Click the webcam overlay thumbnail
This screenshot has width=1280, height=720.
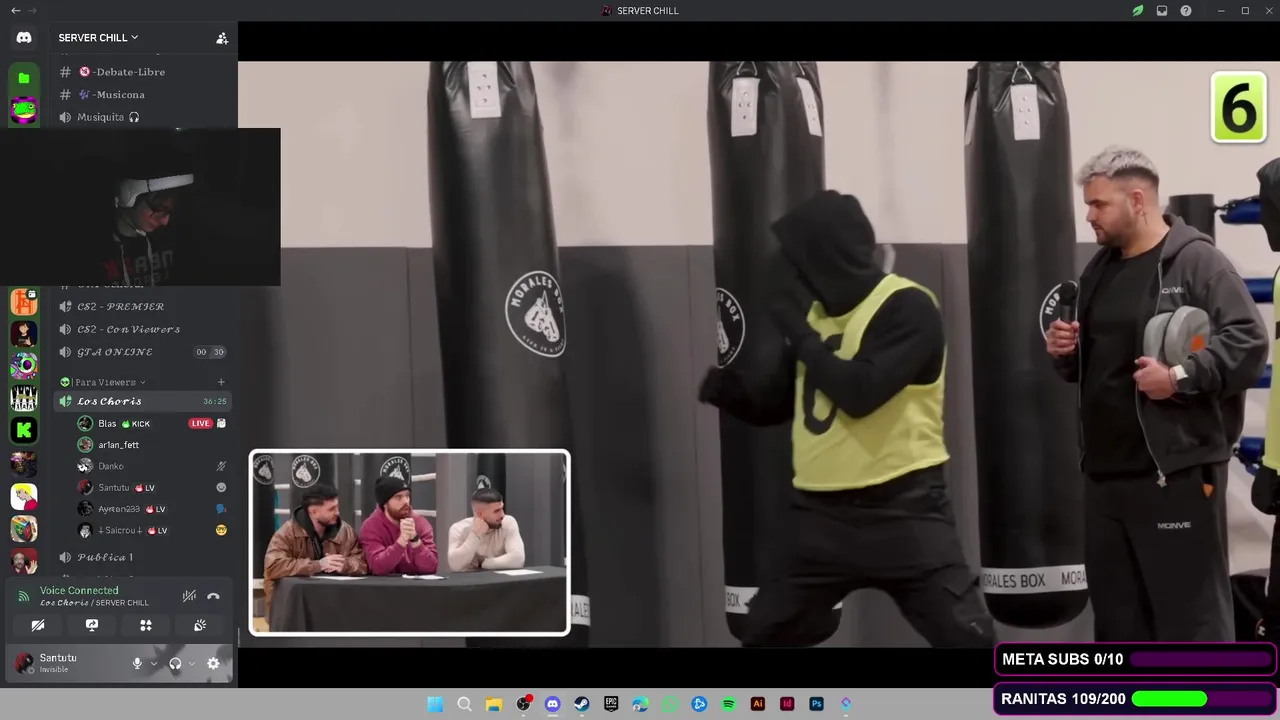[140, 207]
